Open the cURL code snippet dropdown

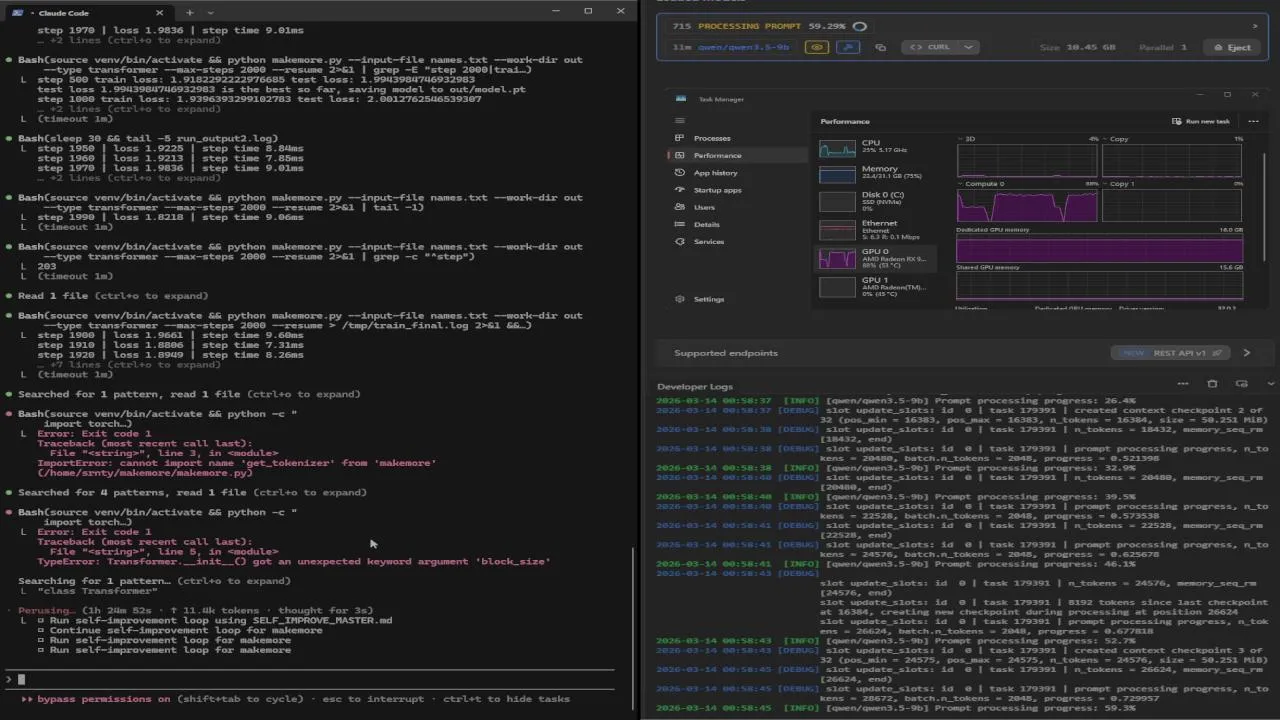(x=968, y=47)
